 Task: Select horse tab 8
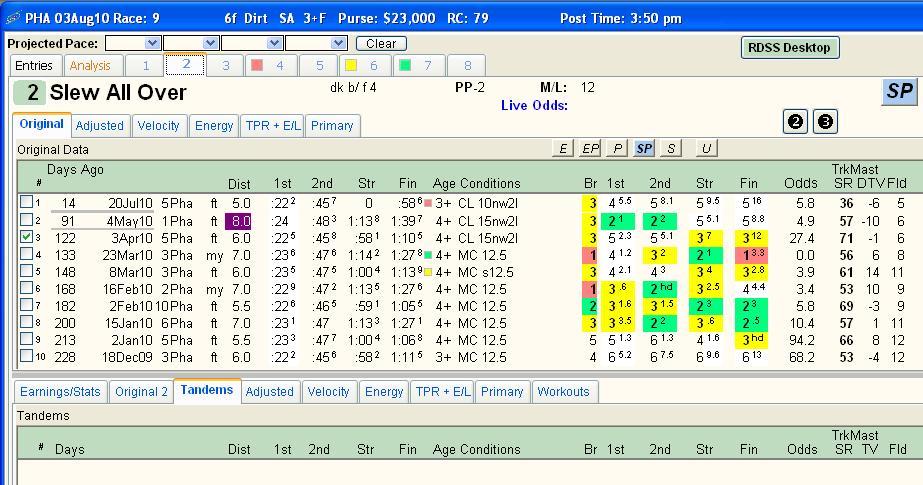tap(467, 65)
